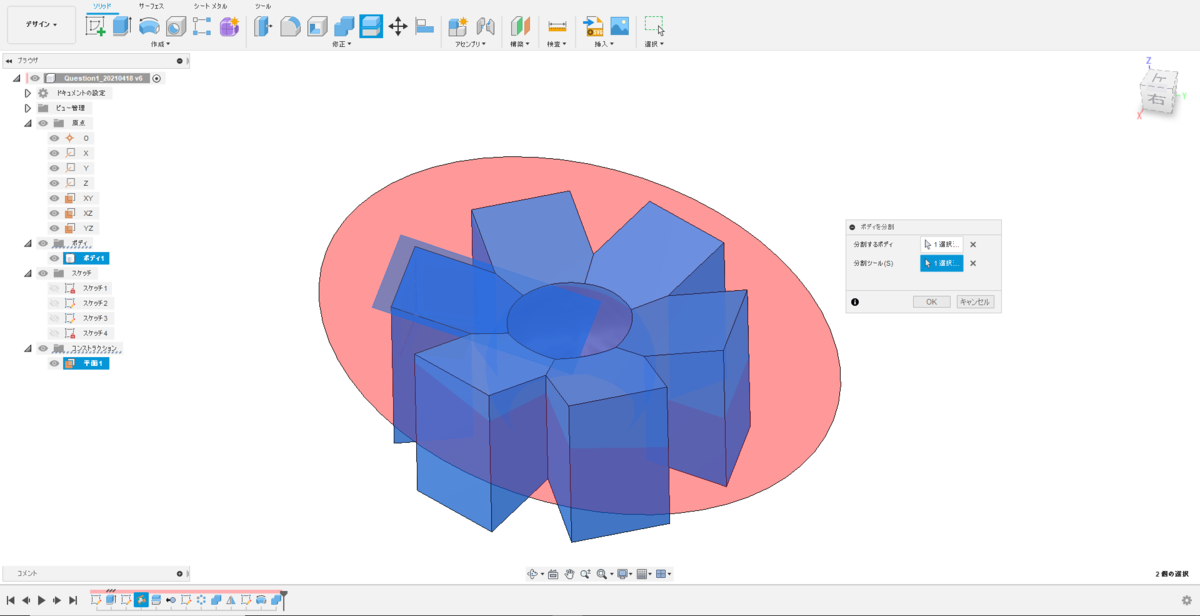
Task: Activate component radio button on Question1 root
Action: [x=157, y=78]
